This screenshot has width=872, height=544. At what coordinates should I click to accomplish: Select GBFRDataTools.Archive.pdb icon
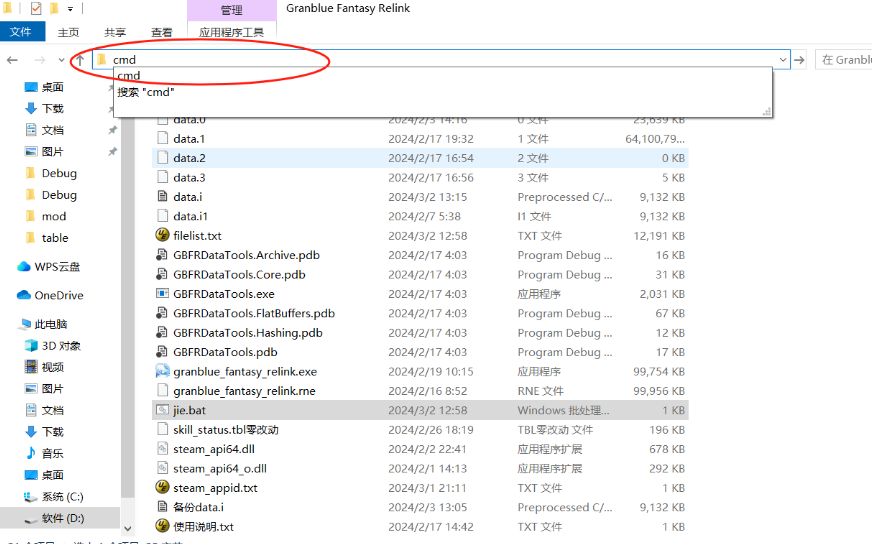(162, 255)
